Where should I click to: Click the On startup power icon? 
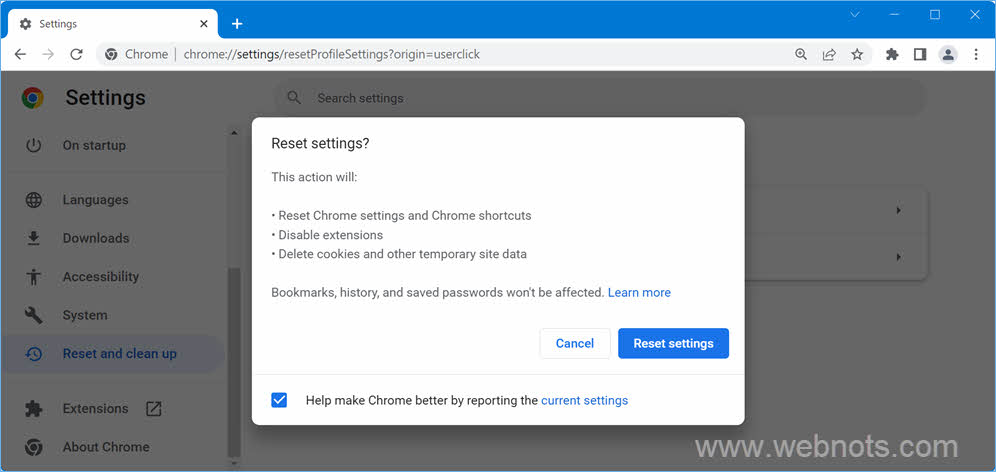click(x=34, y=145)
